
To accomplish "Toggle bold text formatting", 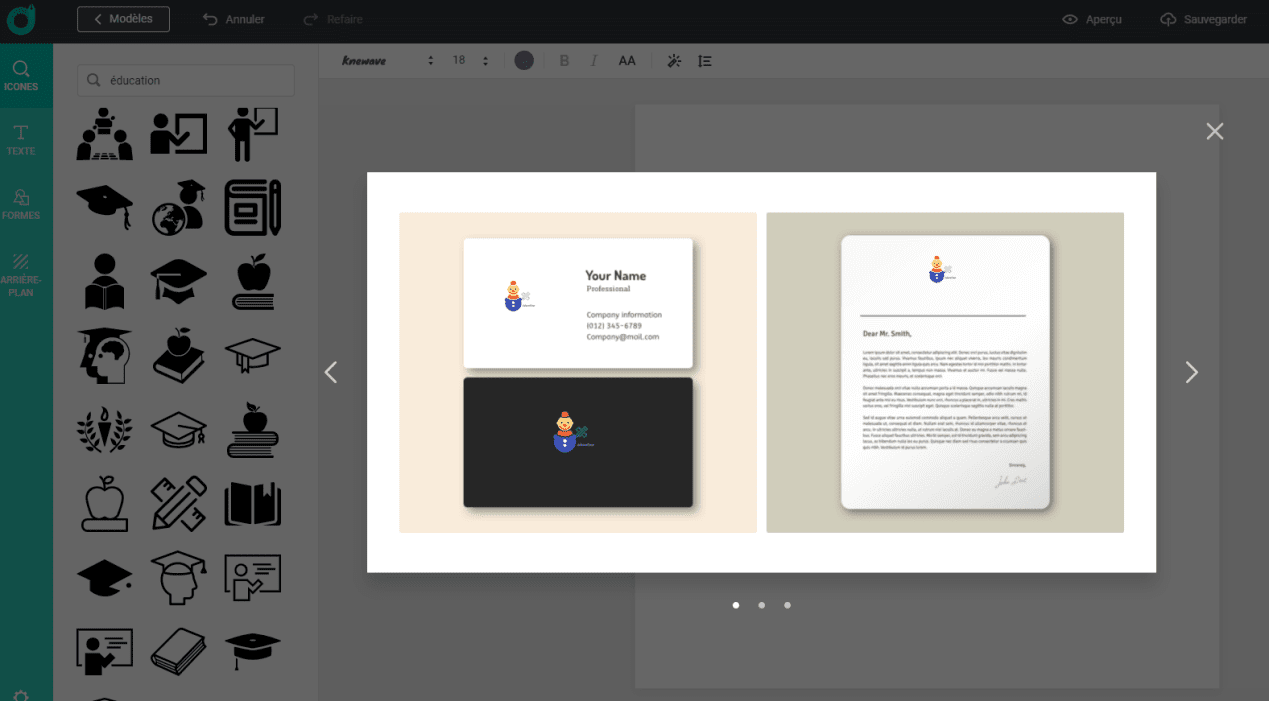I will 564,61.
